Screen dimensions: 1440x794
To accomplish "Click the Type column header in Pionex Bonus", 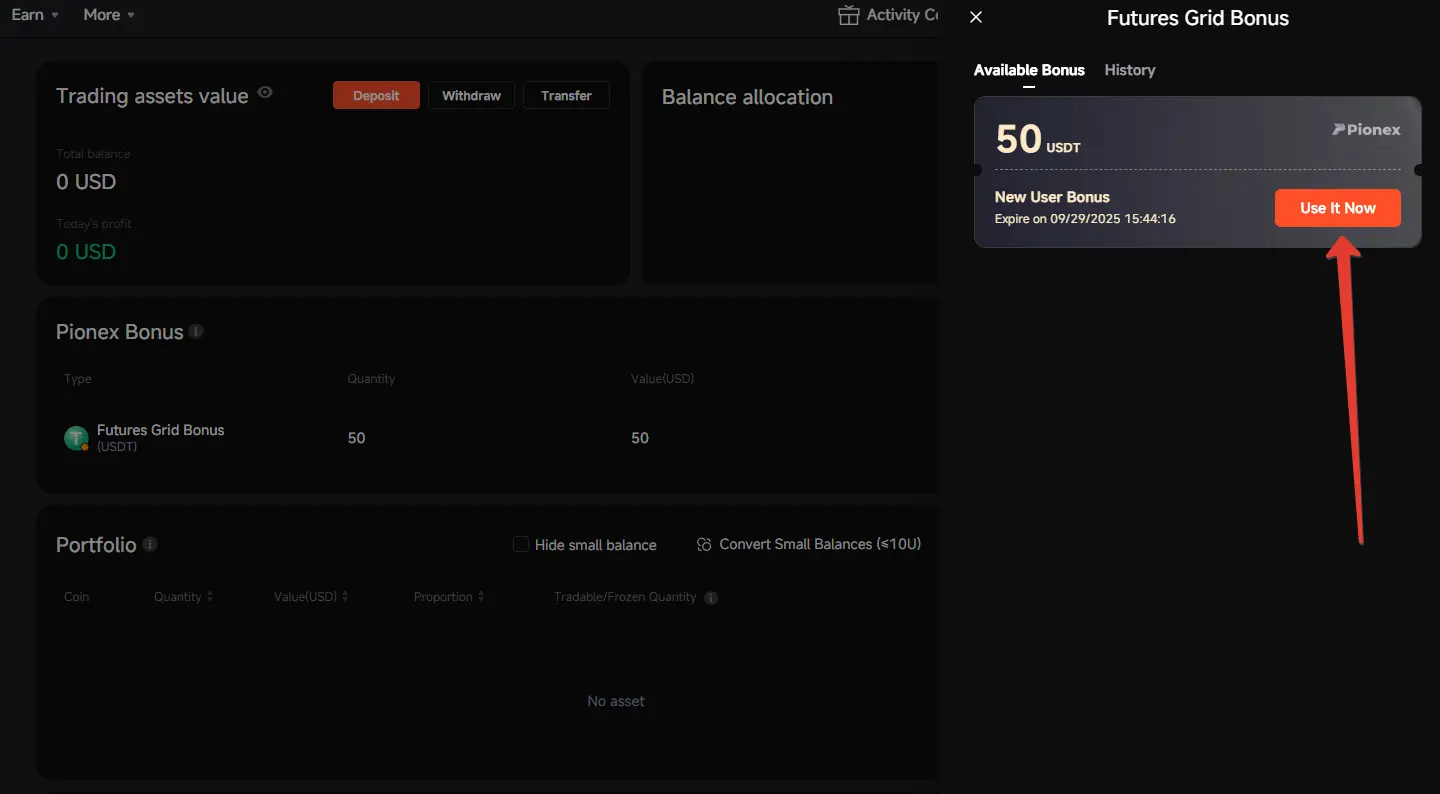I will pos(78,379).
